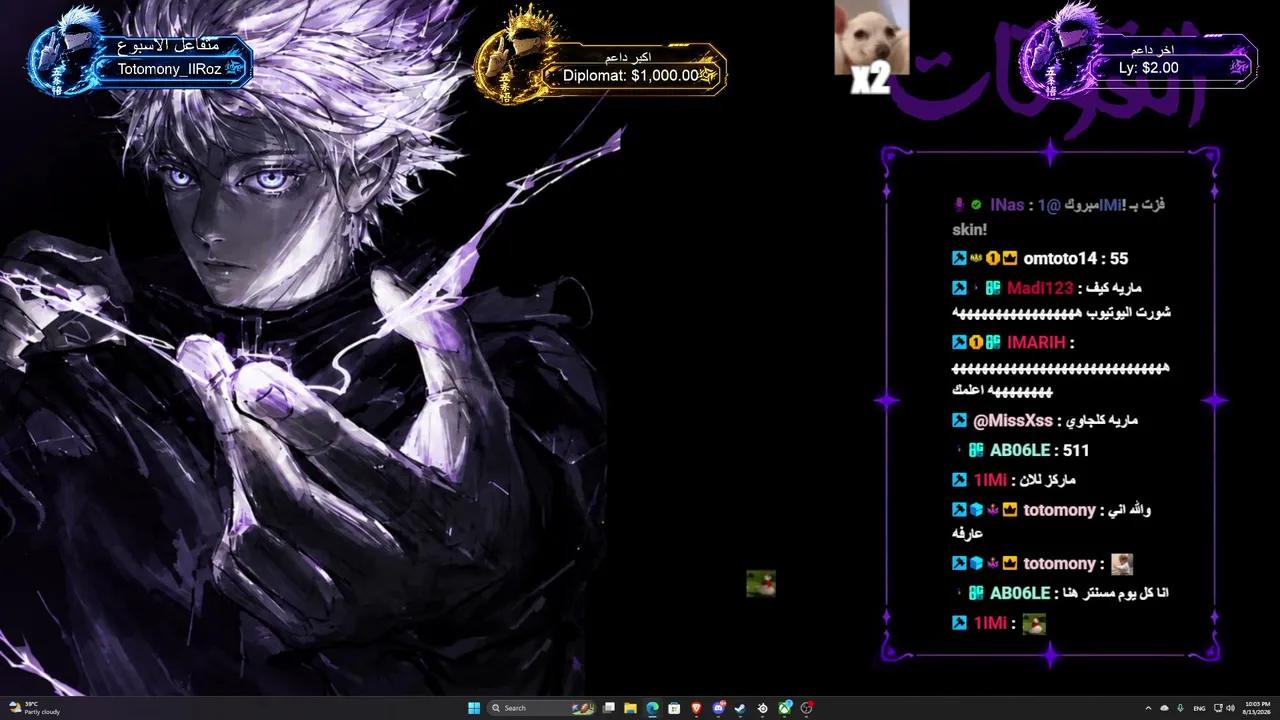This screenshot has width=1280, height=720.
Task: Click the microphone badge beside INas
Action: pyautogui.click(x=959, y=205)
